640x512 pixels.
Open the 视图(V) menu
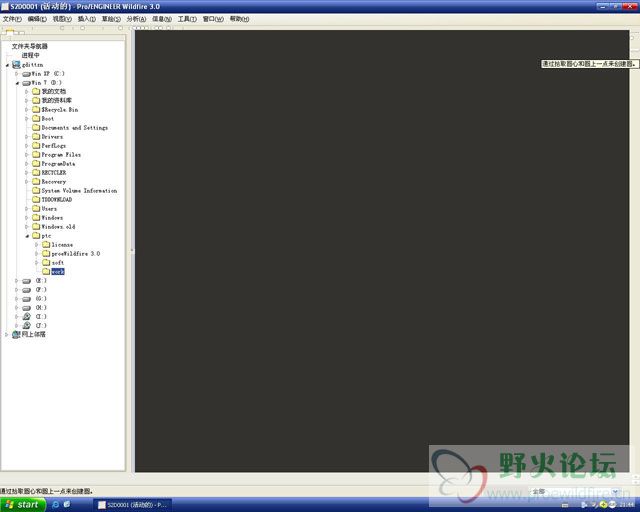pos(62,19)
